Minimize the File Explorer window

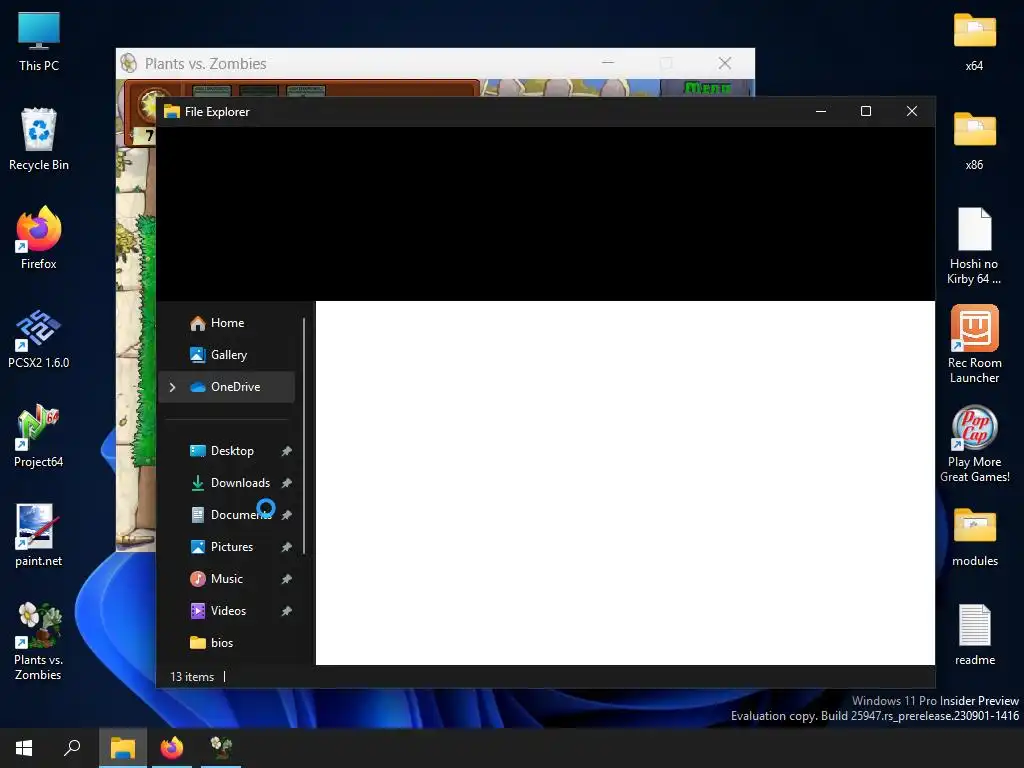pyautogui.click(x=821, y=112)
